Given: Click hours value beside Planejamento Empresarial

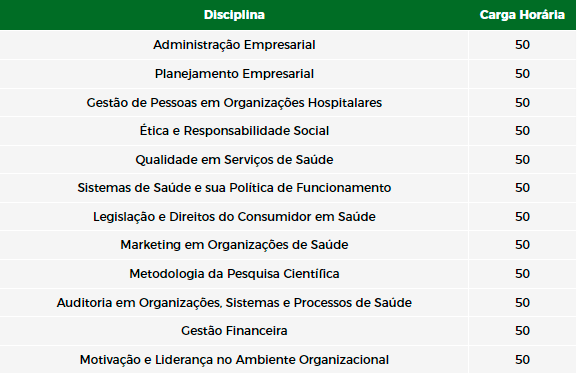Looking at the screenshot, I should (522, 74).
